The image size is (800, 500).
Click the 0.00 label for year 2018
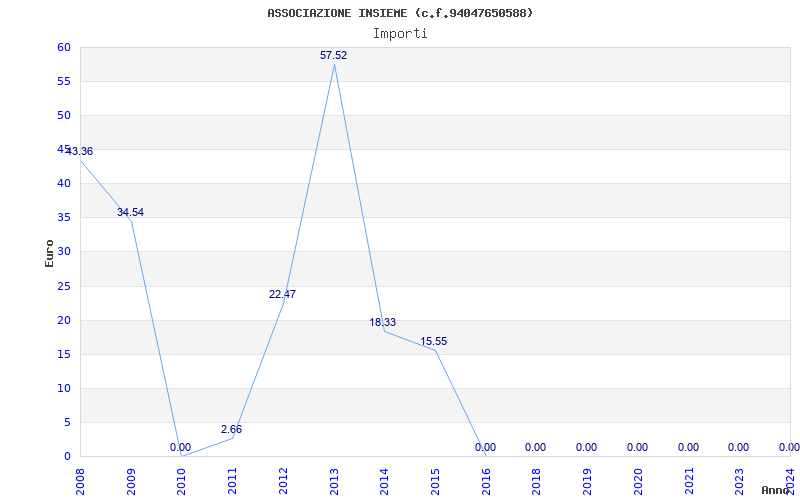pyautogui.click(x=536, y=447)
